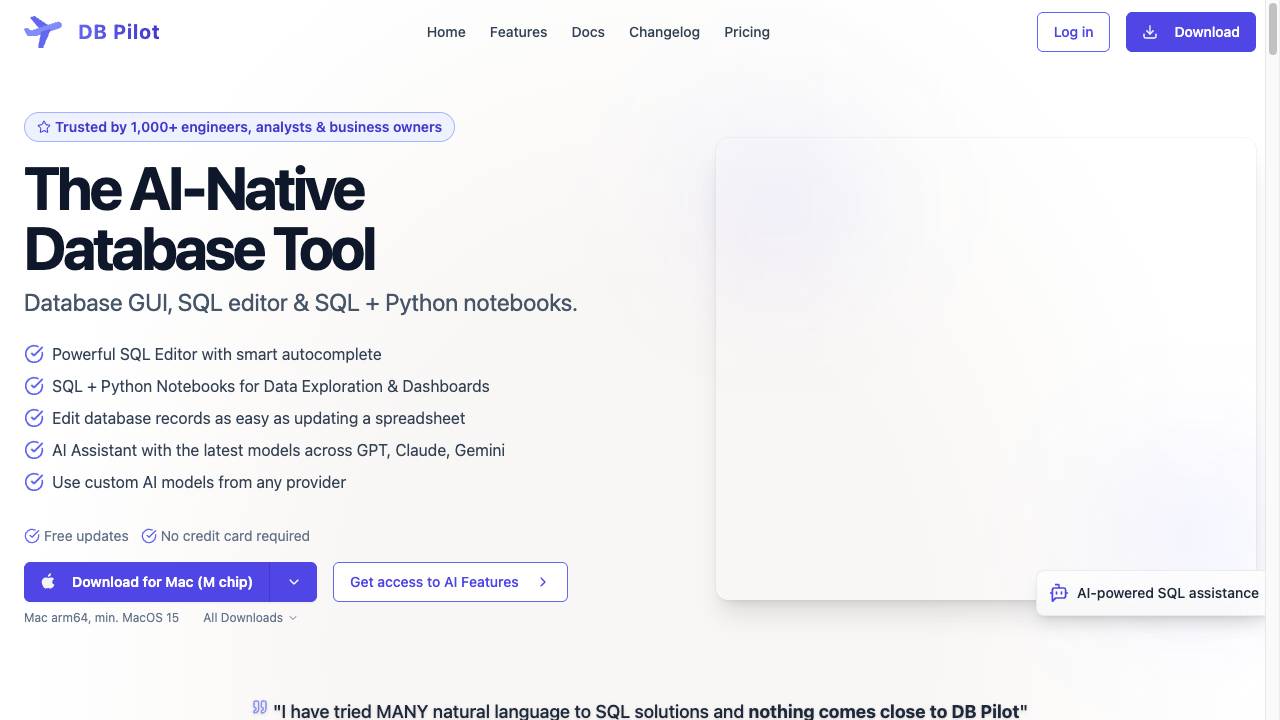Click the Apple logo icon in download button
This screenshot has width=1280, height=720.
(48, 582)
